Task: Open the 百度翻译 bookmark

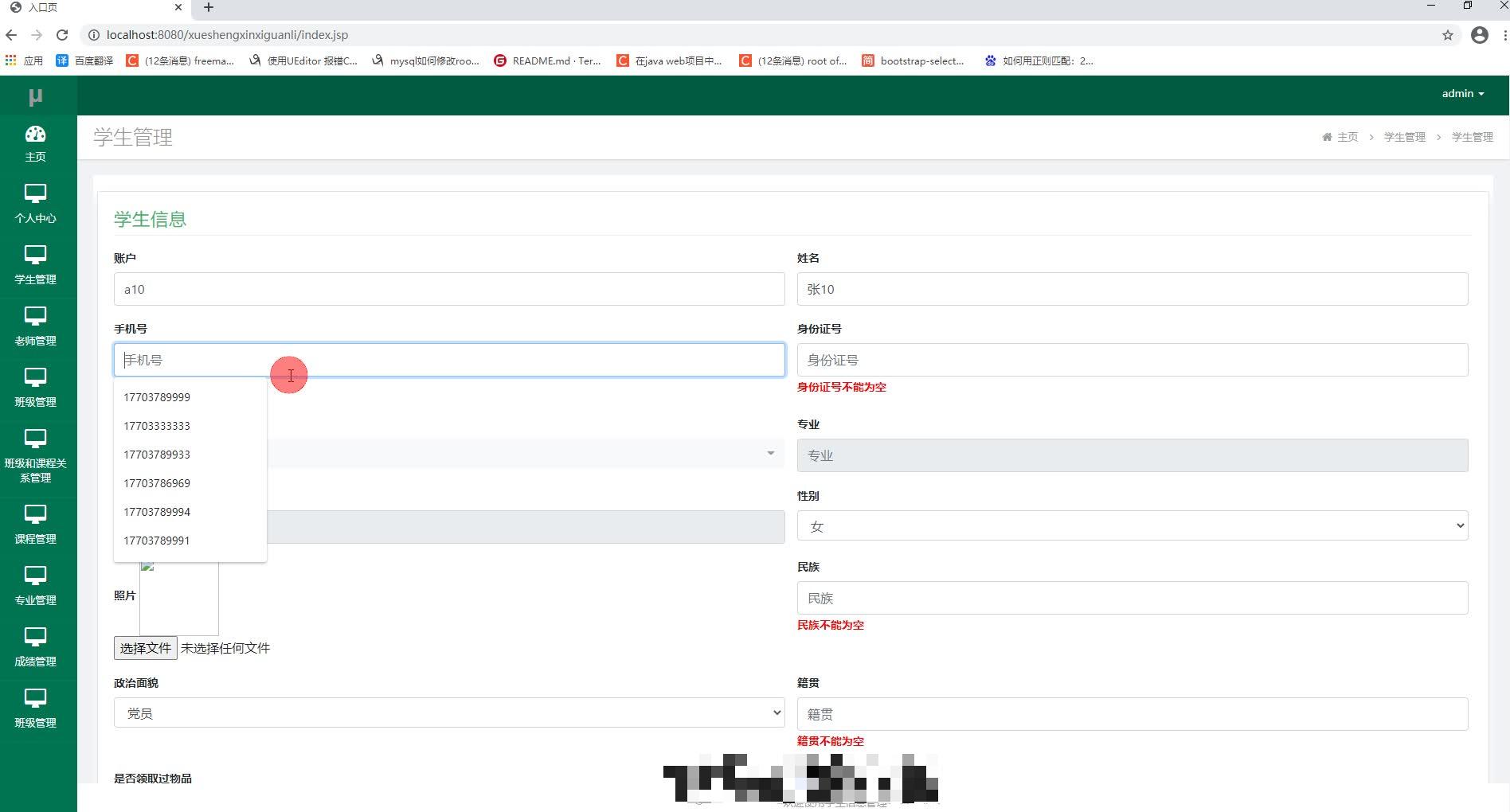Action: coord(85,61)
